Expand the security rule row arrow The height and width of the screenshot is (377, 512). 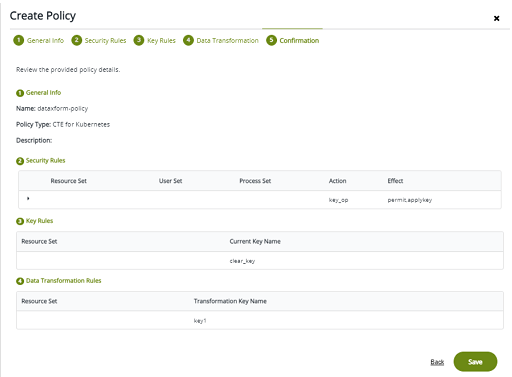28,198
